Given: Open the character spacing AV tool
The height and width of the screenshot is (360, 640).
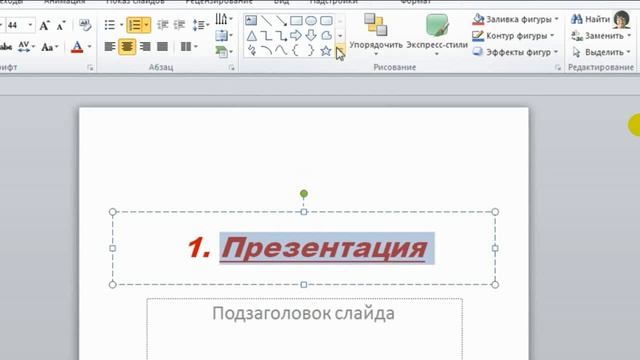Looking at the screenshot, I should (x=26, y=47).
